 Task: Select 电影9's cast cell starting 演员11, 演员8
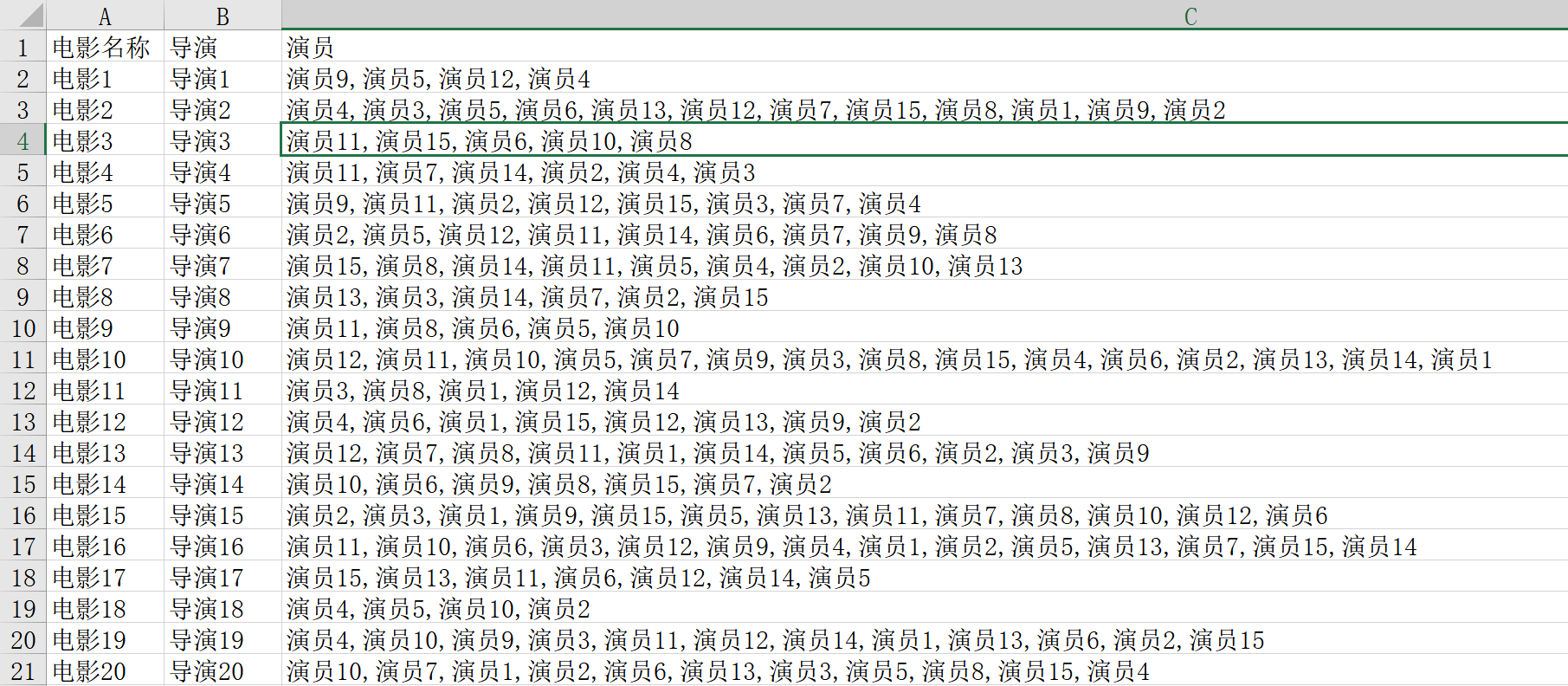pyautogui.click(x=925, y=327)
